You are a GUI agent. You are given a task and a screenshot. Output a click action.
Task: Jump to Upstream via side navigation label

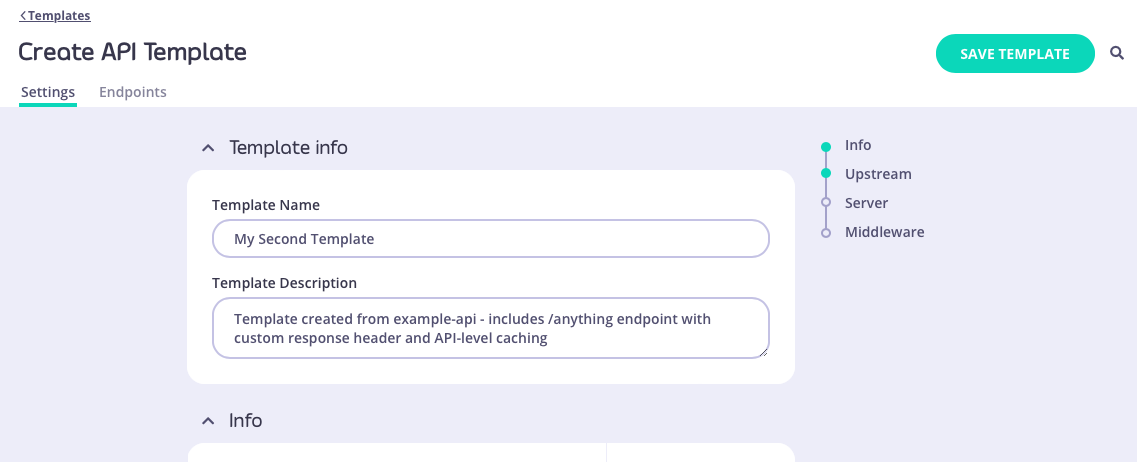[878, 174]
